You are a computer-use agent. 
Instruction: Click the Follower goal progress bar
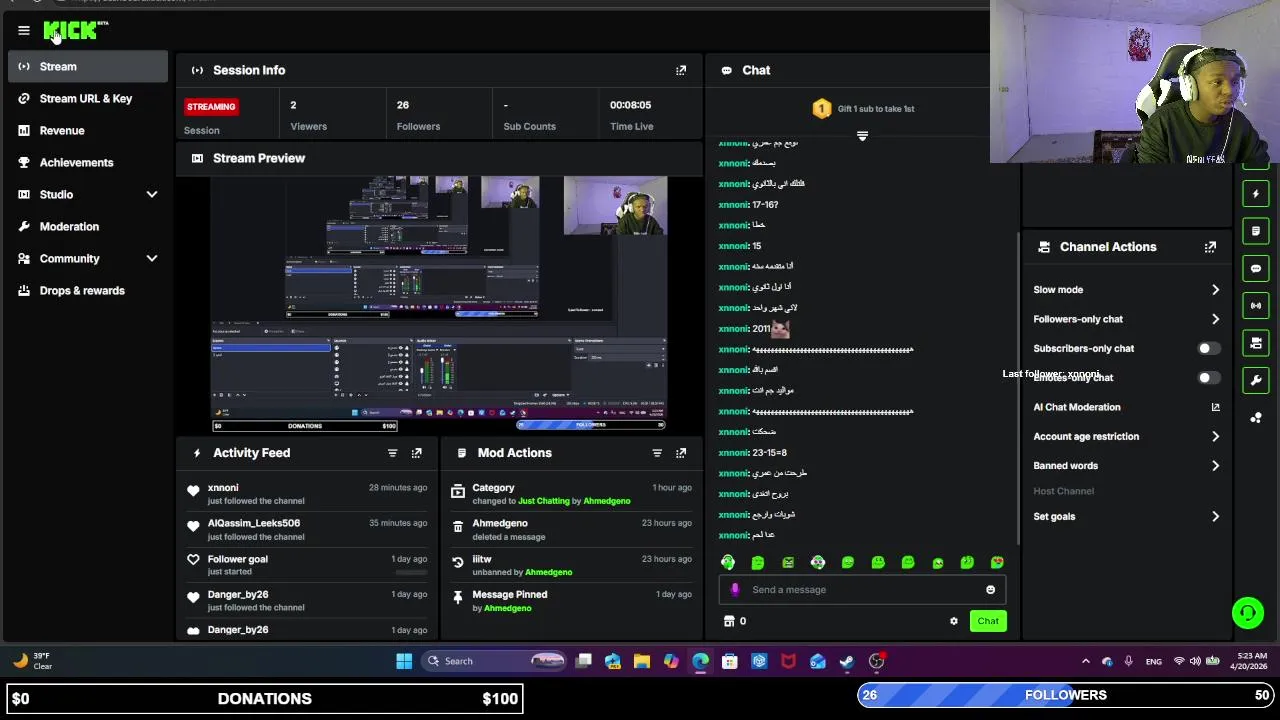click(x=411, y=572)
